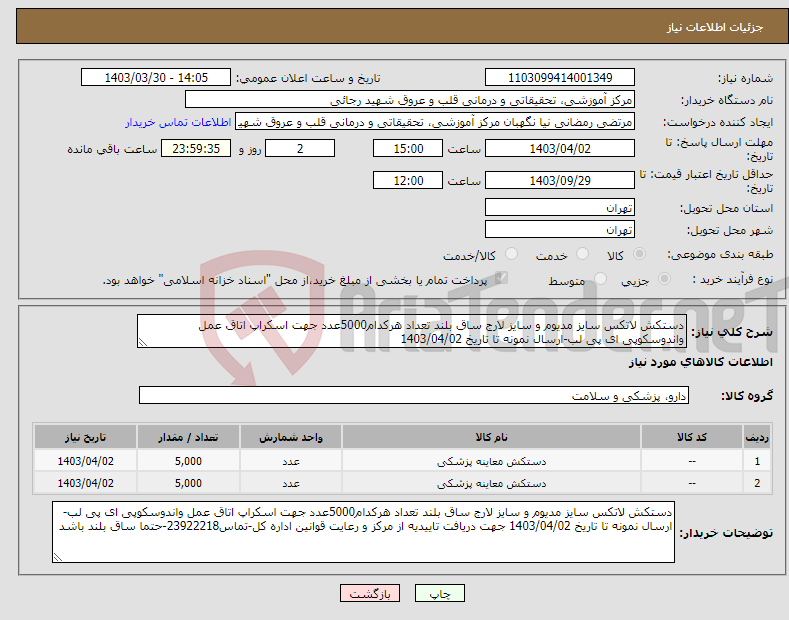The image size is (789, 620).
Task: Click row 1 item name دستکش معاینه پزشکی
Action: pos(491,461)
